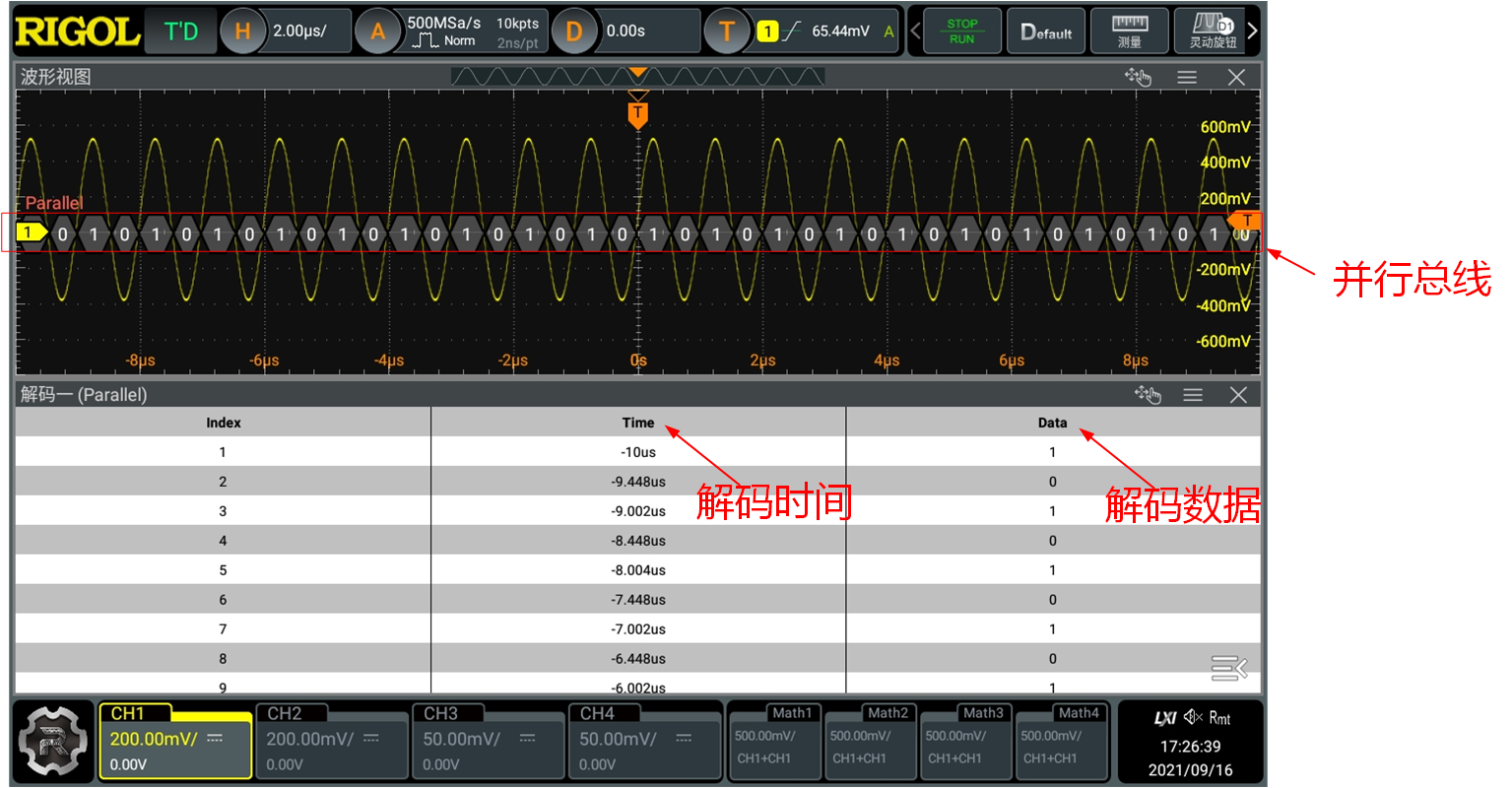This screenshot has height=788, width=1512.
Task: Click the Default button
Action: (x=1046, y=32)
